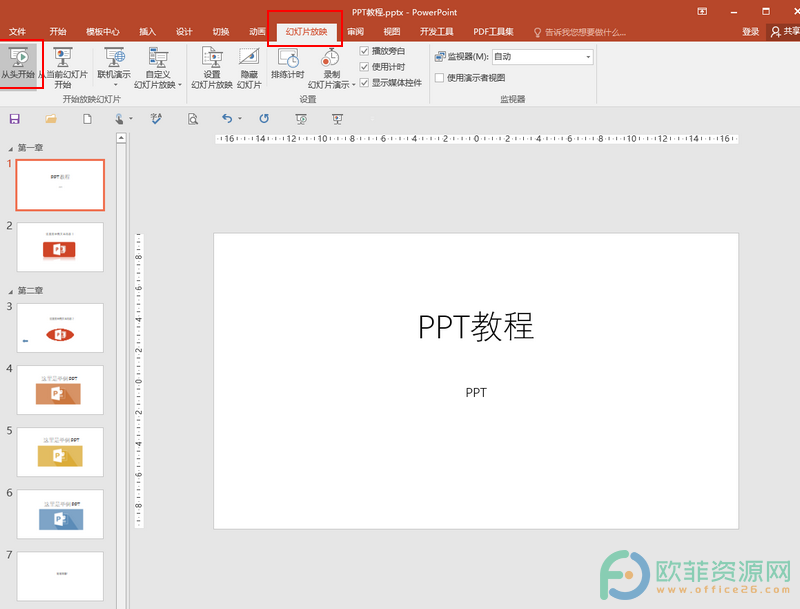
Task: Click the ribbon display options icon in title bar
Action: (702, 11)
